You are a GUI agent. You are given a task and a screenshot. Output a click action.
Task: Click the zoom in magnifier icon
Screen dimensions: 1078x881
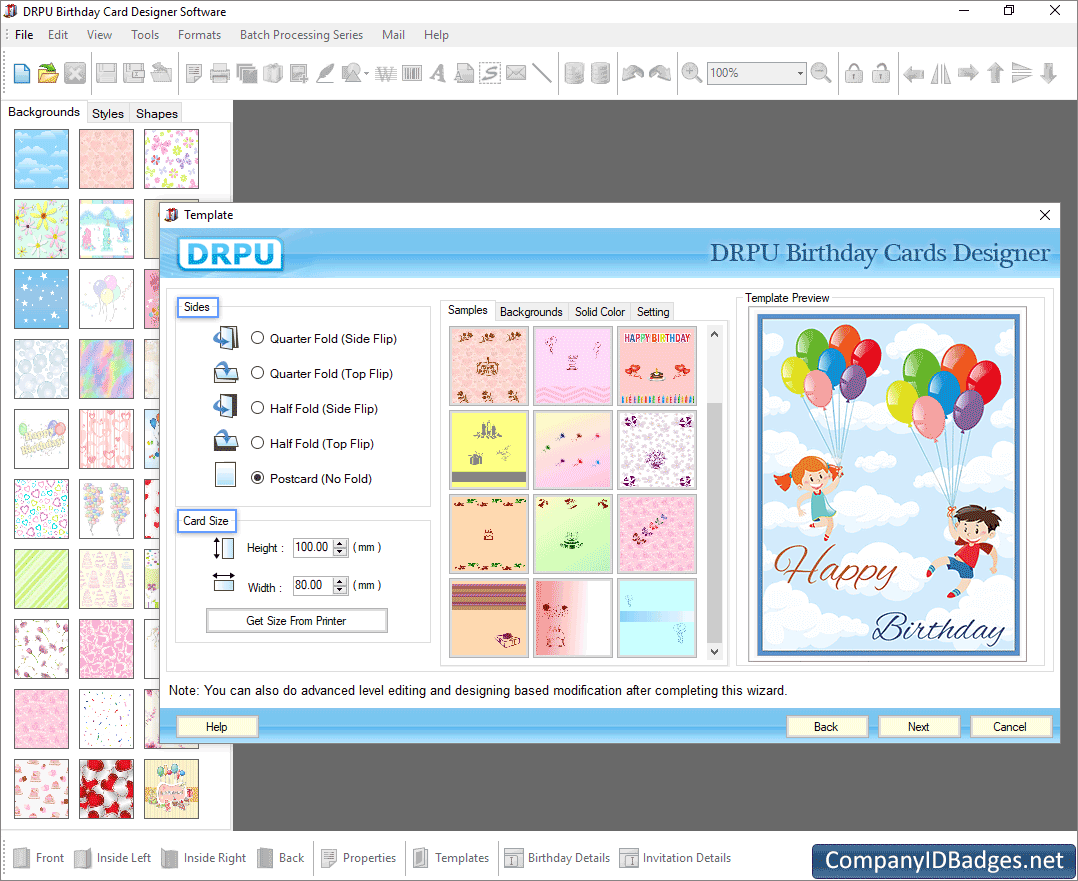(691, 73)
